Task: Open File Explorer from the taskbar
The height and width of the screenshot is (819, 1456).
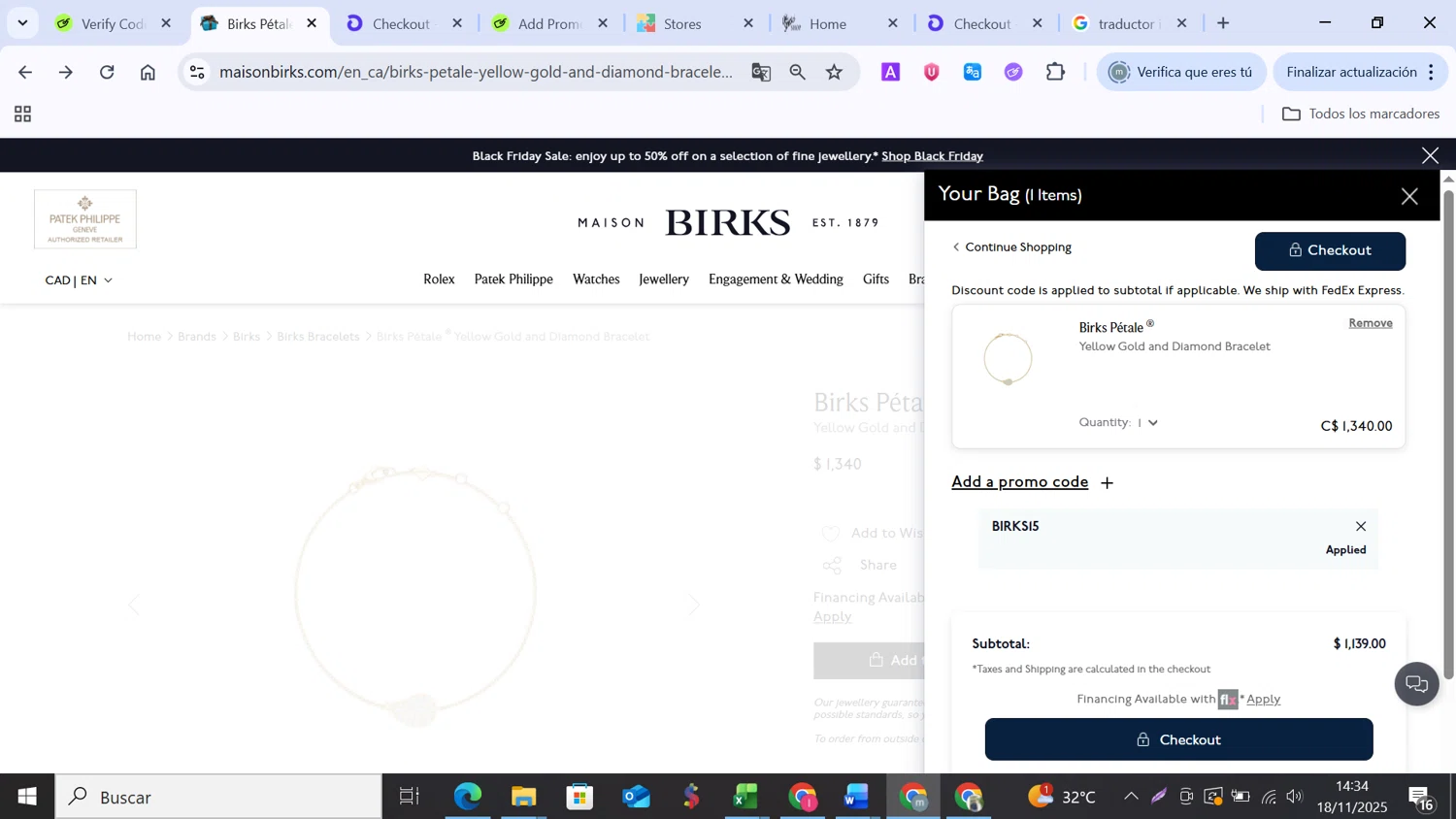Action: [x=524, y=797]
